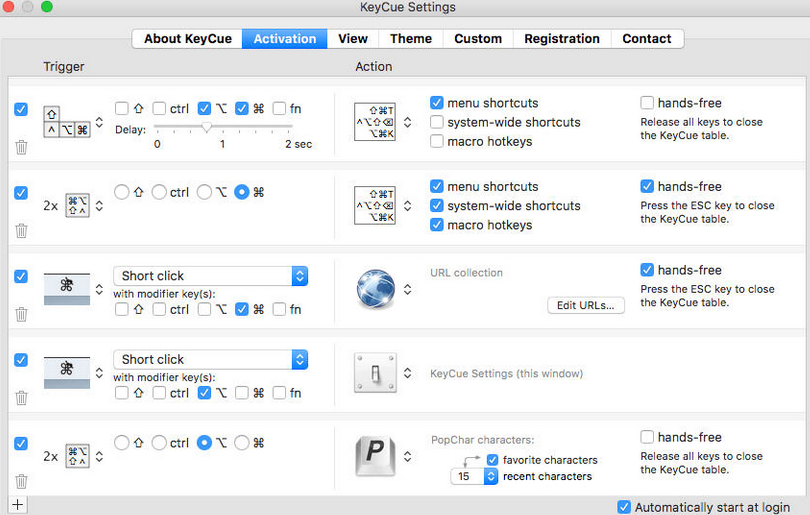Add a new trigger with the plus button

point(18,505)
